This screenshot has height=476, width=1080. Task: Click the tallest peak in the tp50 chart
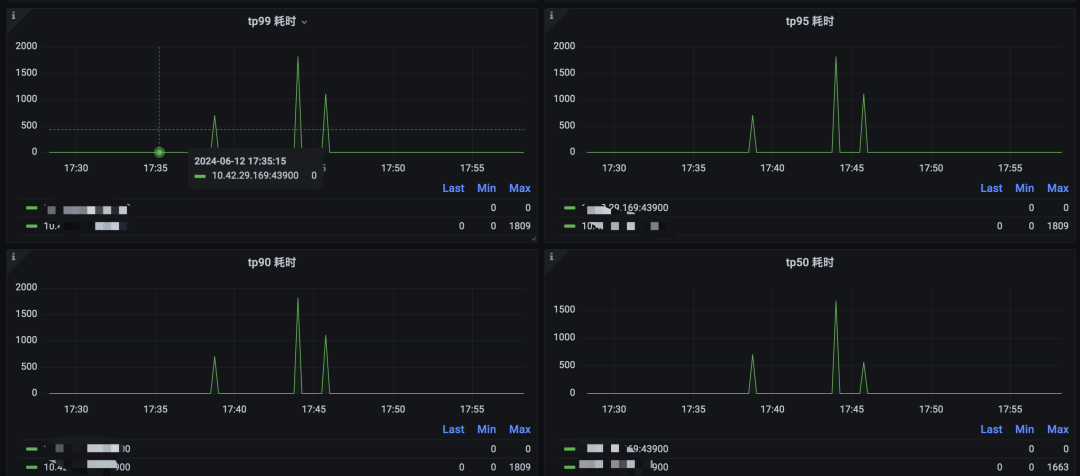click(835, 301)
